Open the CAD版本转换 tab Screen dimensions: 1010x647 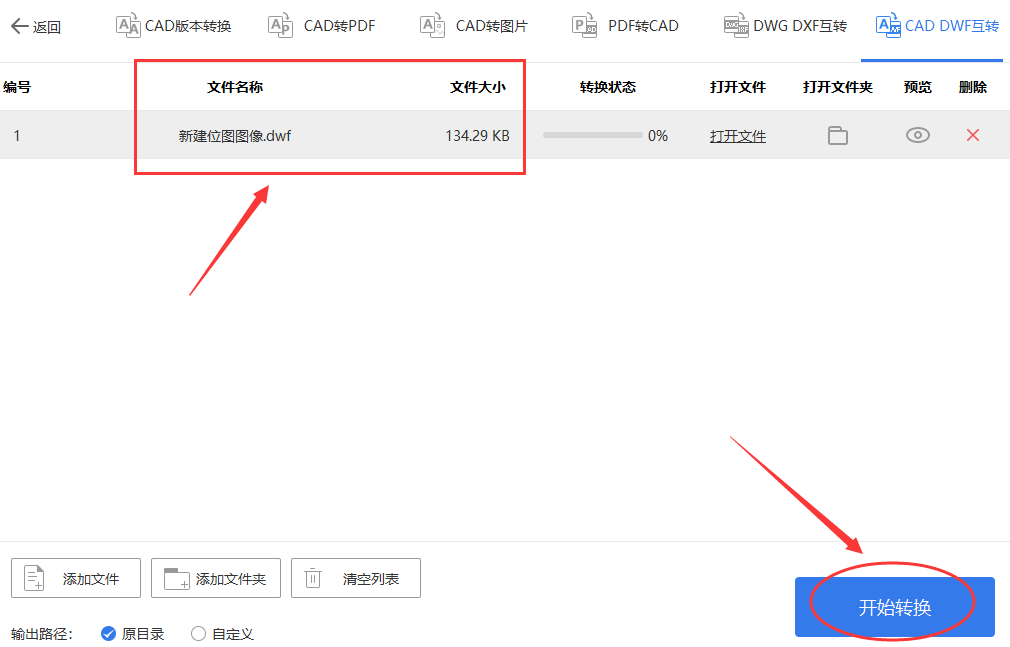(173, 26)
